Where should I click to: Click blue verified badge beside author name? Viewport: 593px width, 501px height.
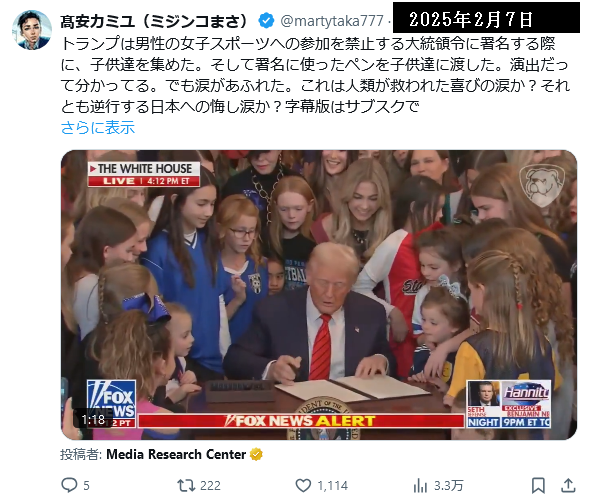pos(266,20)
